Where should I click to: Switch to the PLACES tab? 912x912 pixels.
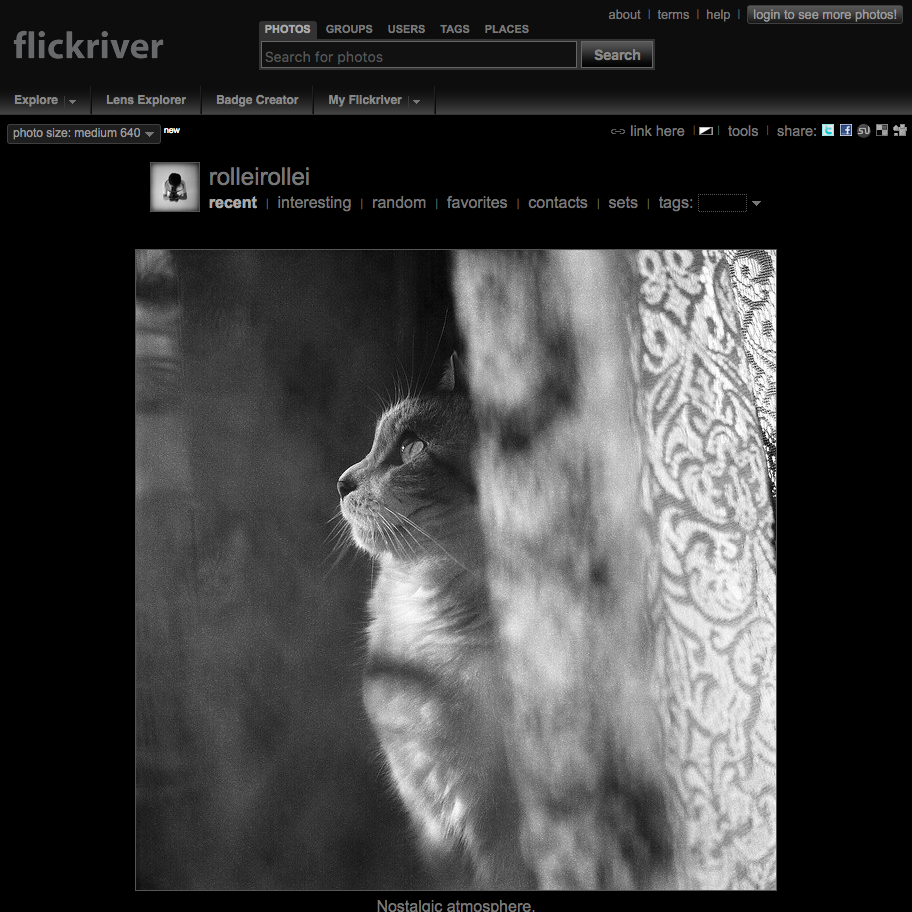pos(506,29)
